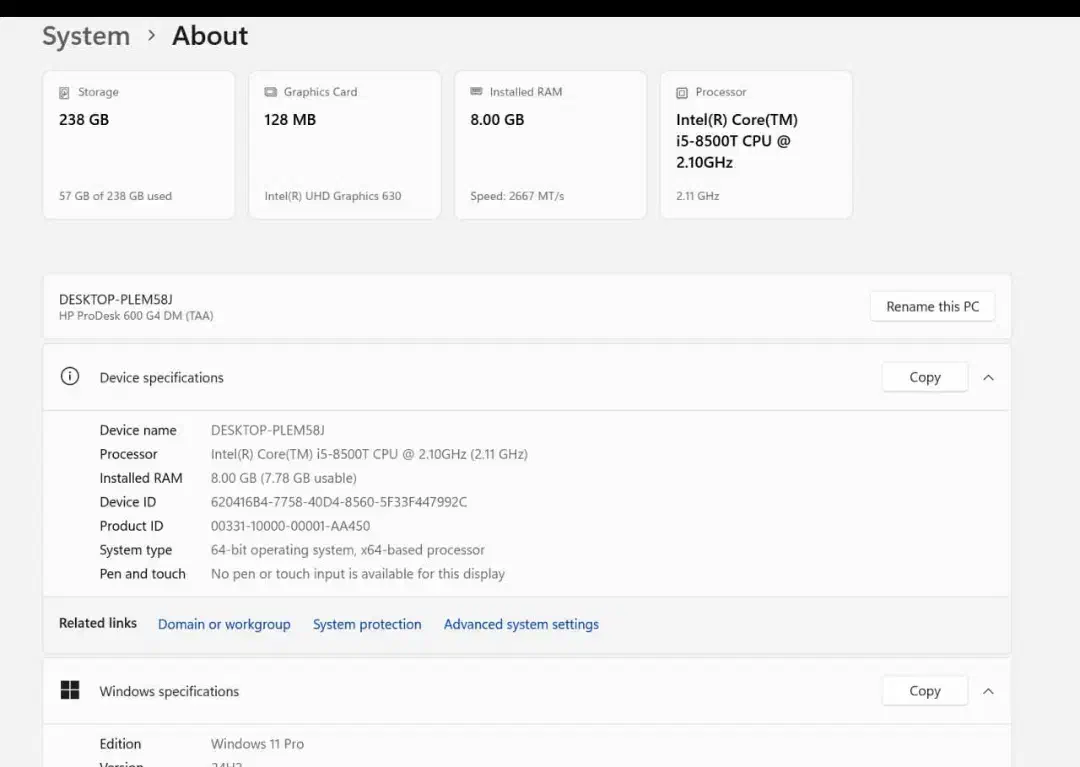Click the Windows logo icon
Image resolution: width=1080 pixels, height=767 pixels.
[70, 691]
